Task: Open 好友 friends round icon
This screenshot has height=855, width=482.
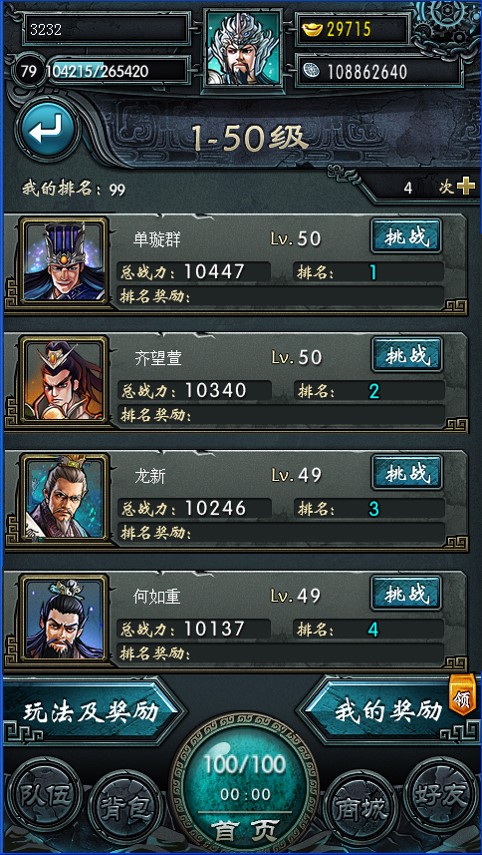Action: click(441, 794)
